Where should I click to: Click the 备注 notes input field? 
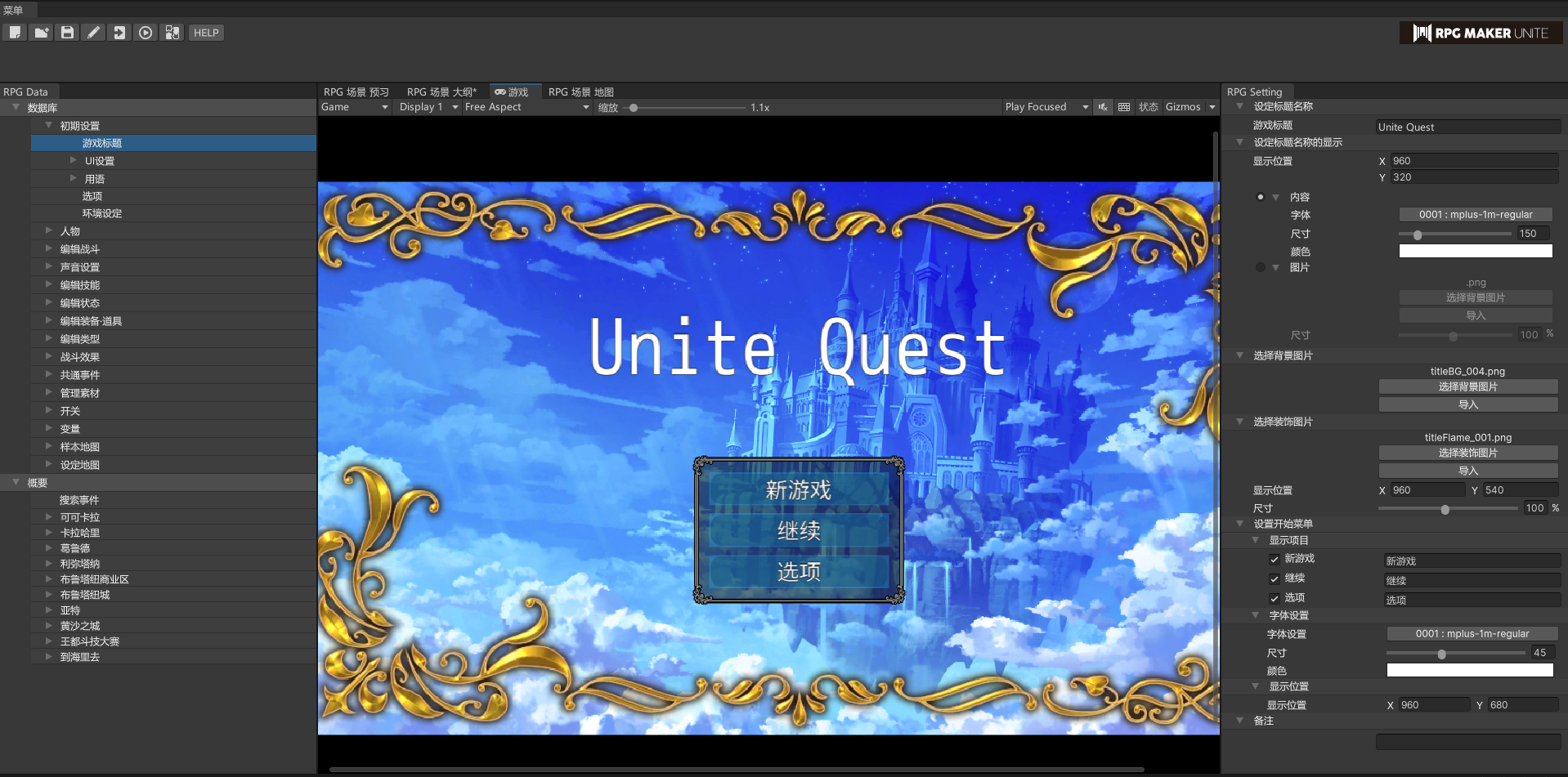[1468, 742]
